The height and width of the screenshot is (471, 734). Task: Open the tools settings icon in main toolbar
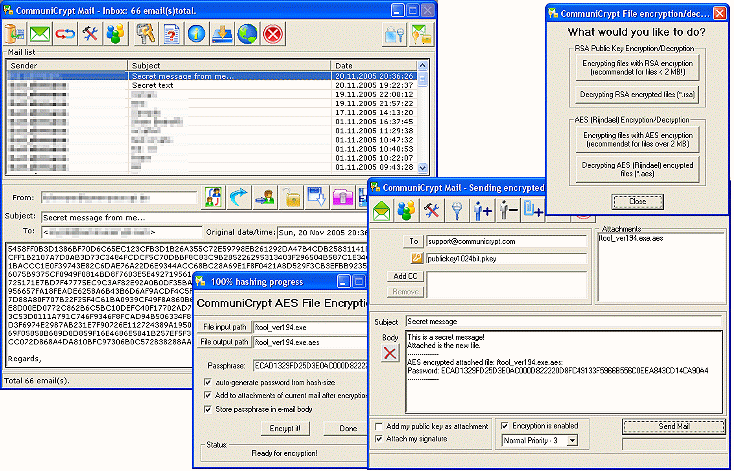[x=91, y=34]
